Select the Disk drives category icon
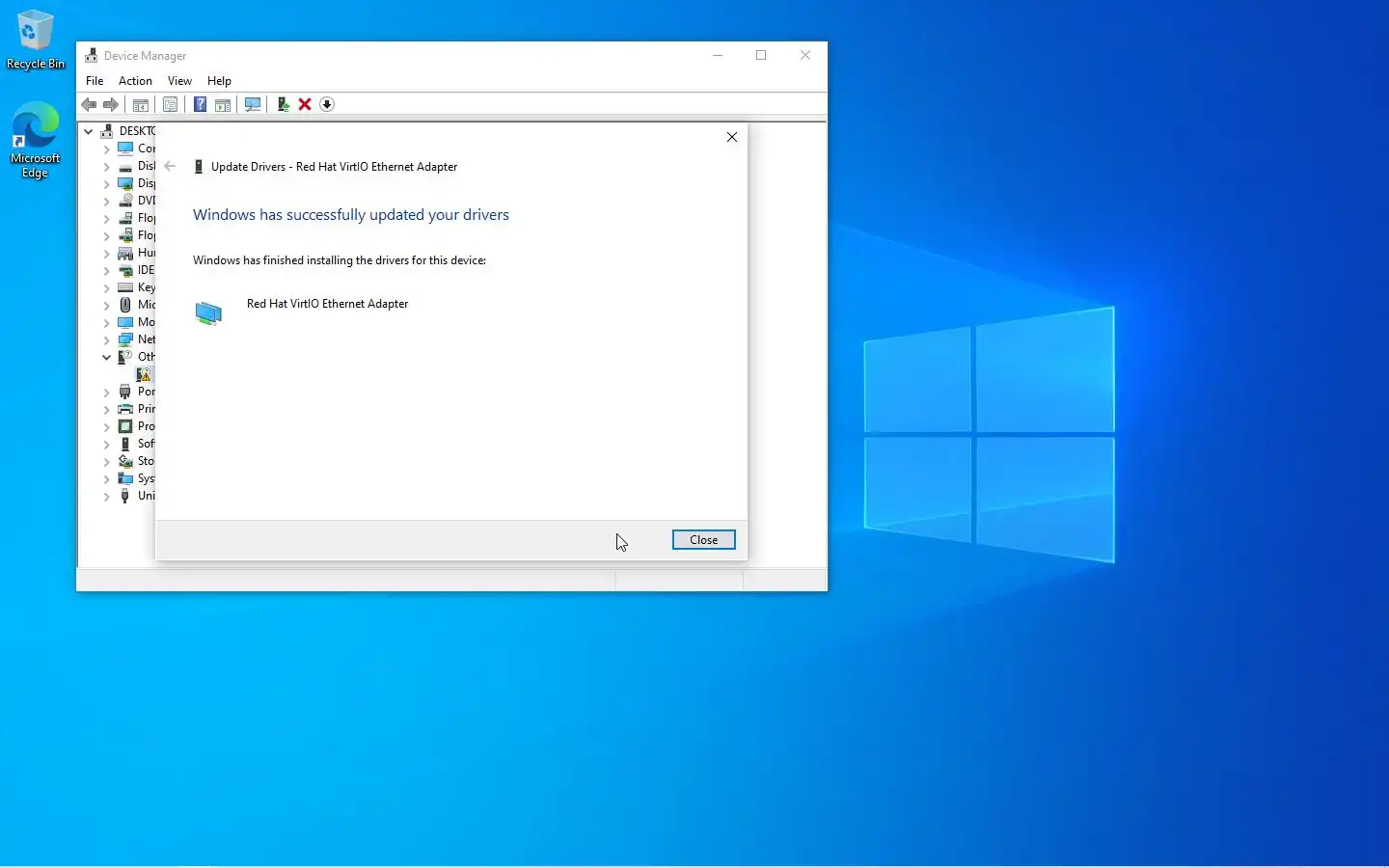1389x868 pixels. (x=125, y=166)
